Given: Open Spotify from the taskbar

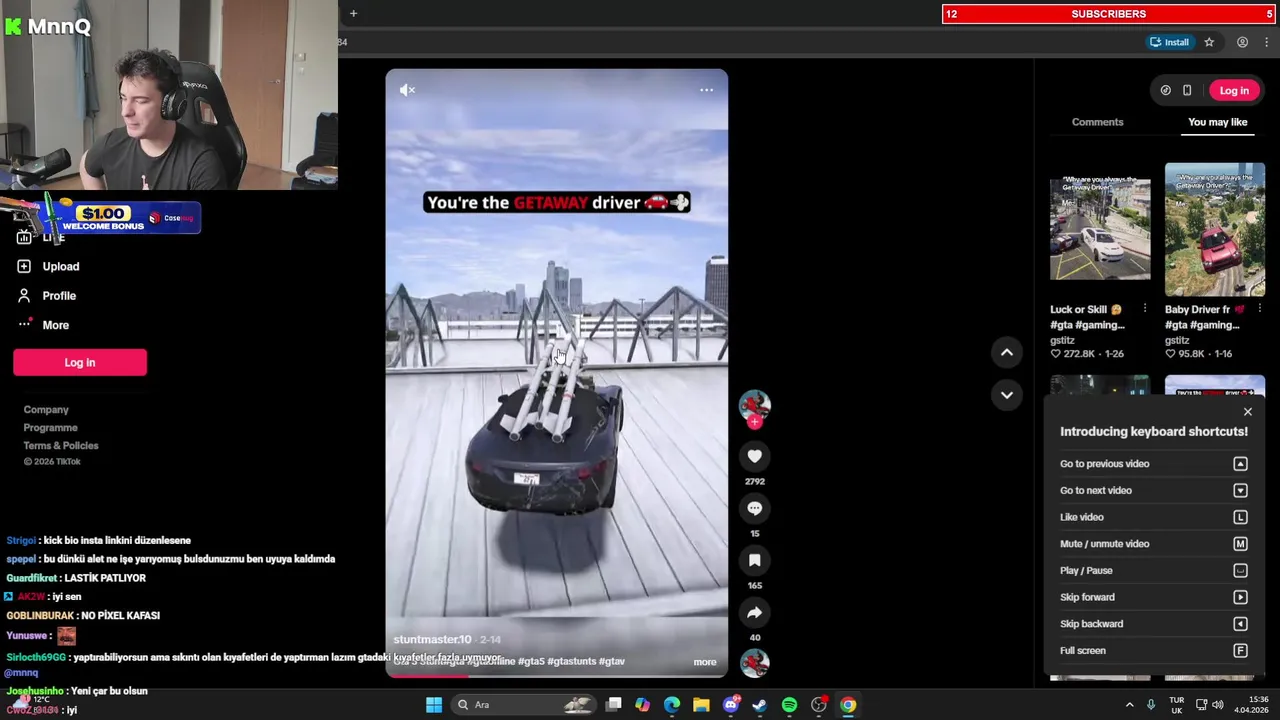Looking at the screenshot, I should 789,705.
